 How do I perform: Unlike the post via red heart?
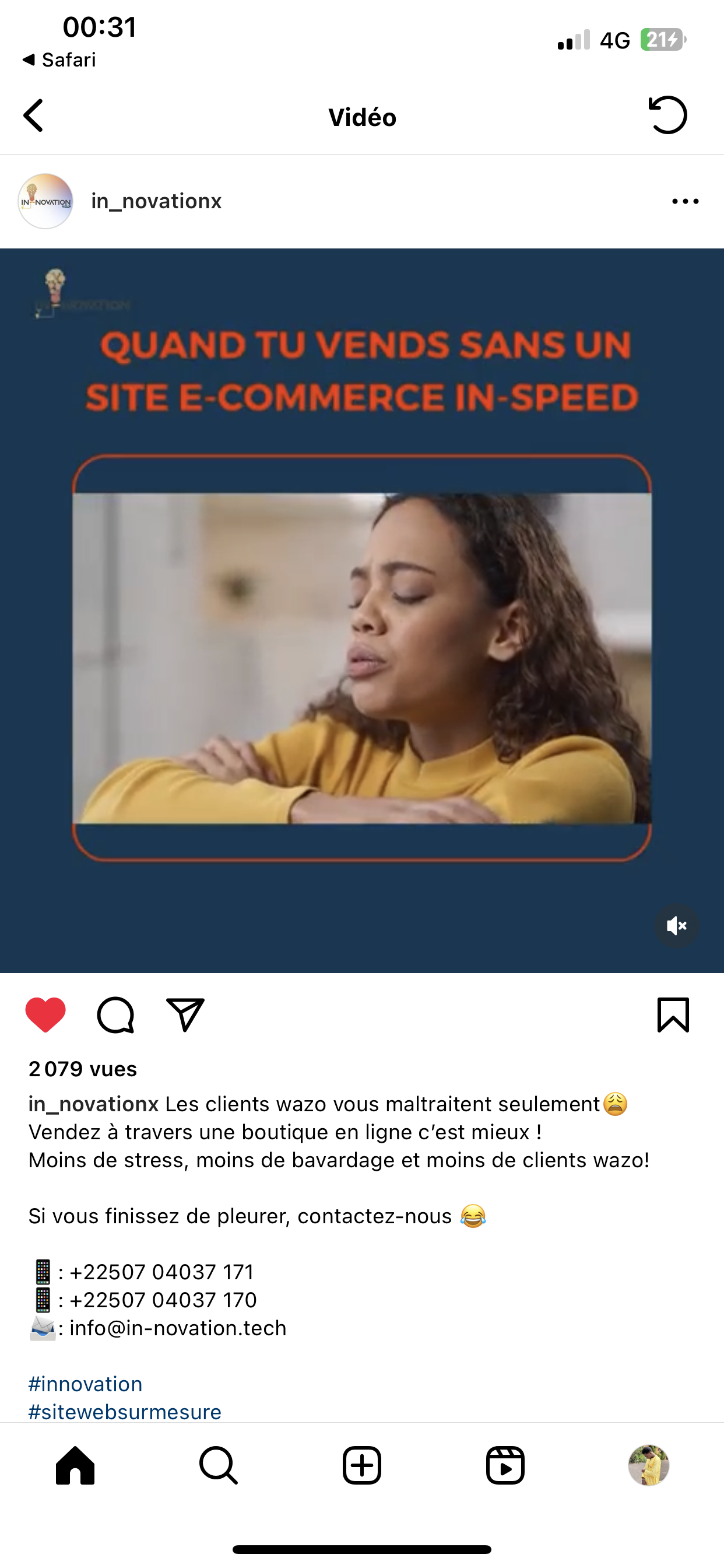click(x=45, y=1014)
